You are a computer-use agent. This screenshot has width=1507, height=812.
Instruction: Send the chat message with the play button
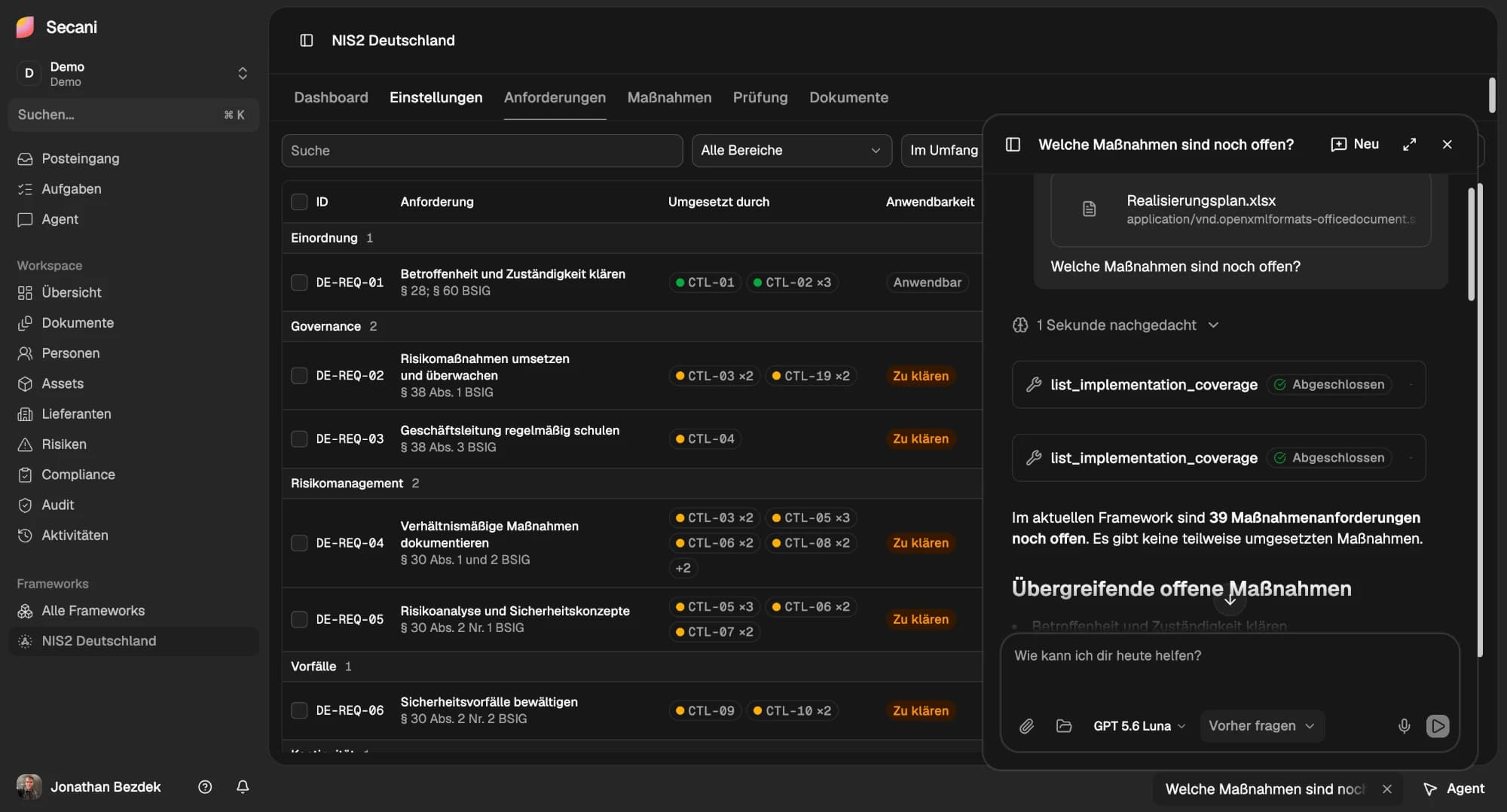click(1438, 726)
